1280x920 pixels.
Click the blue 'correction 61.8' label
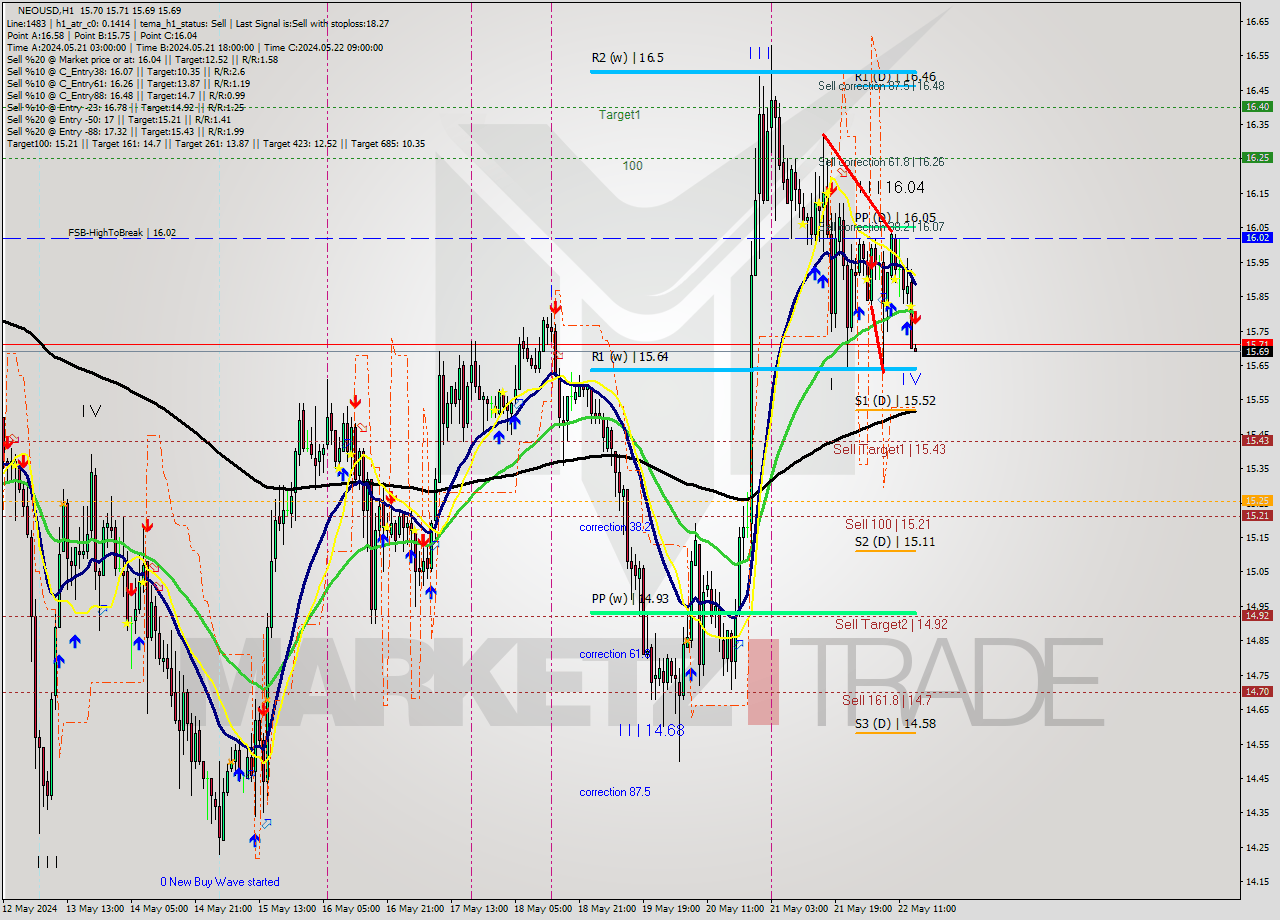[615, 654]
